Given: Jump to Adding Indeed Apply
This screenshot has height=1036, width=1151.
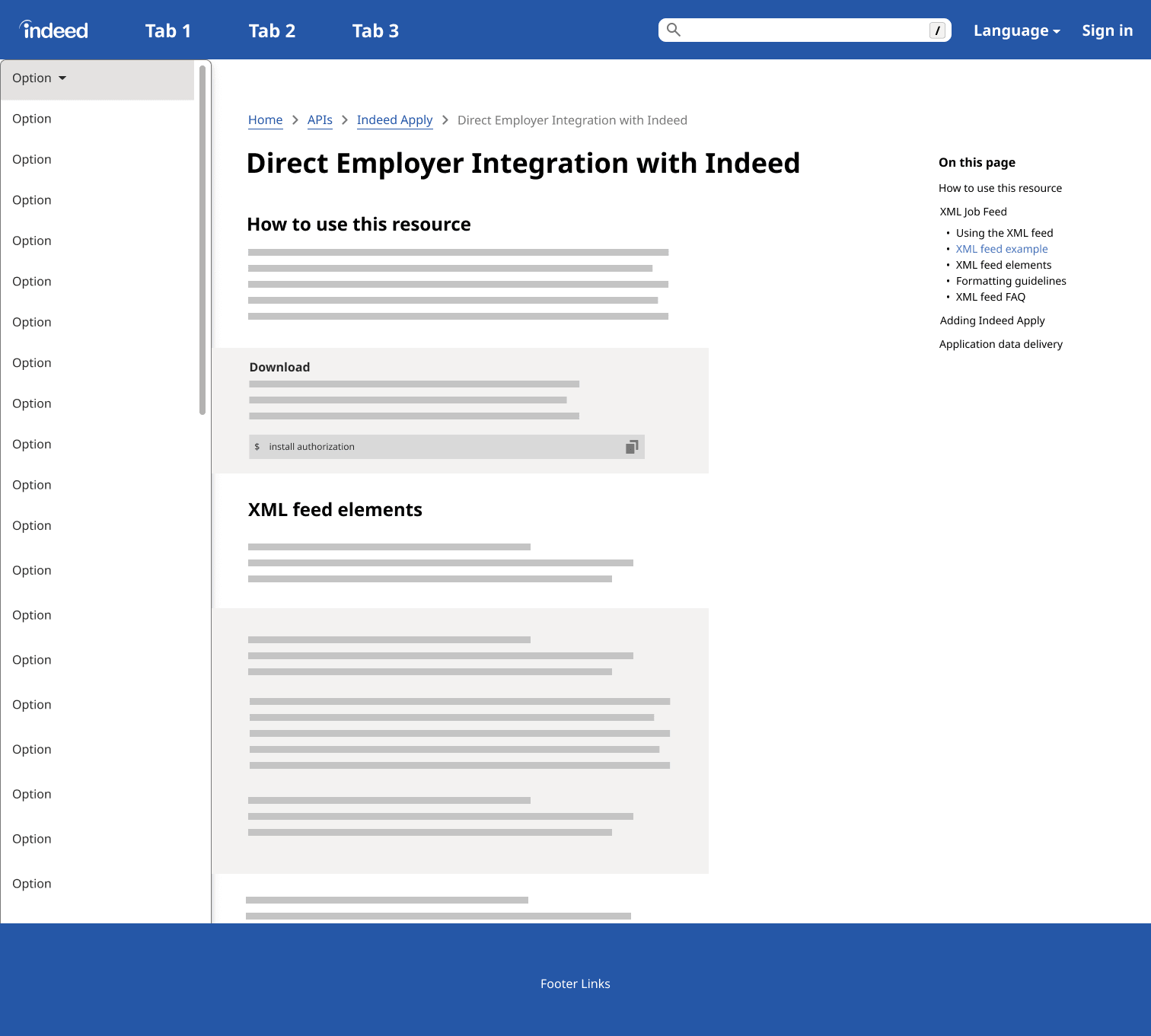Looking at the screenshot, I should point(992,320).
